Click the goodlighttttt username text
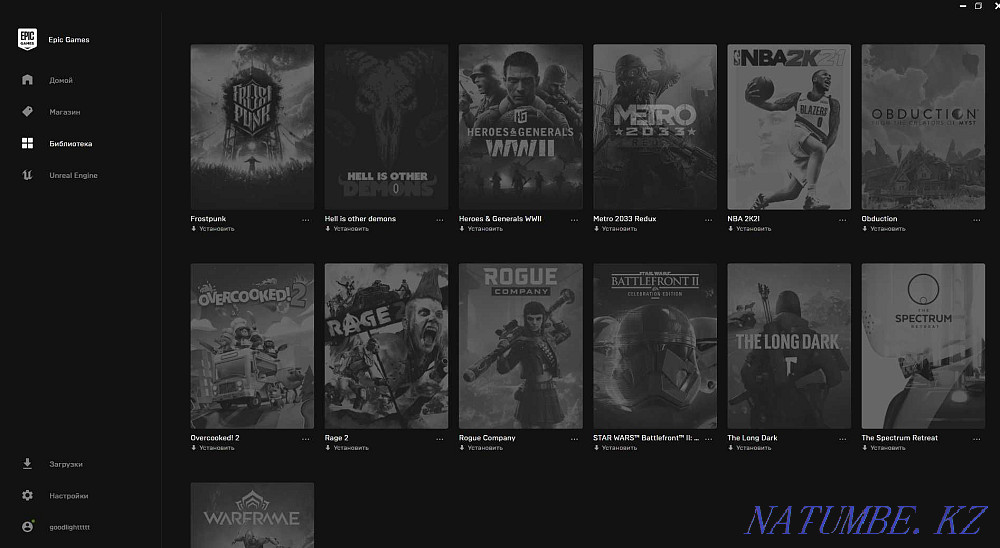Screen dimensions: 1000x548 pos(70,528)
